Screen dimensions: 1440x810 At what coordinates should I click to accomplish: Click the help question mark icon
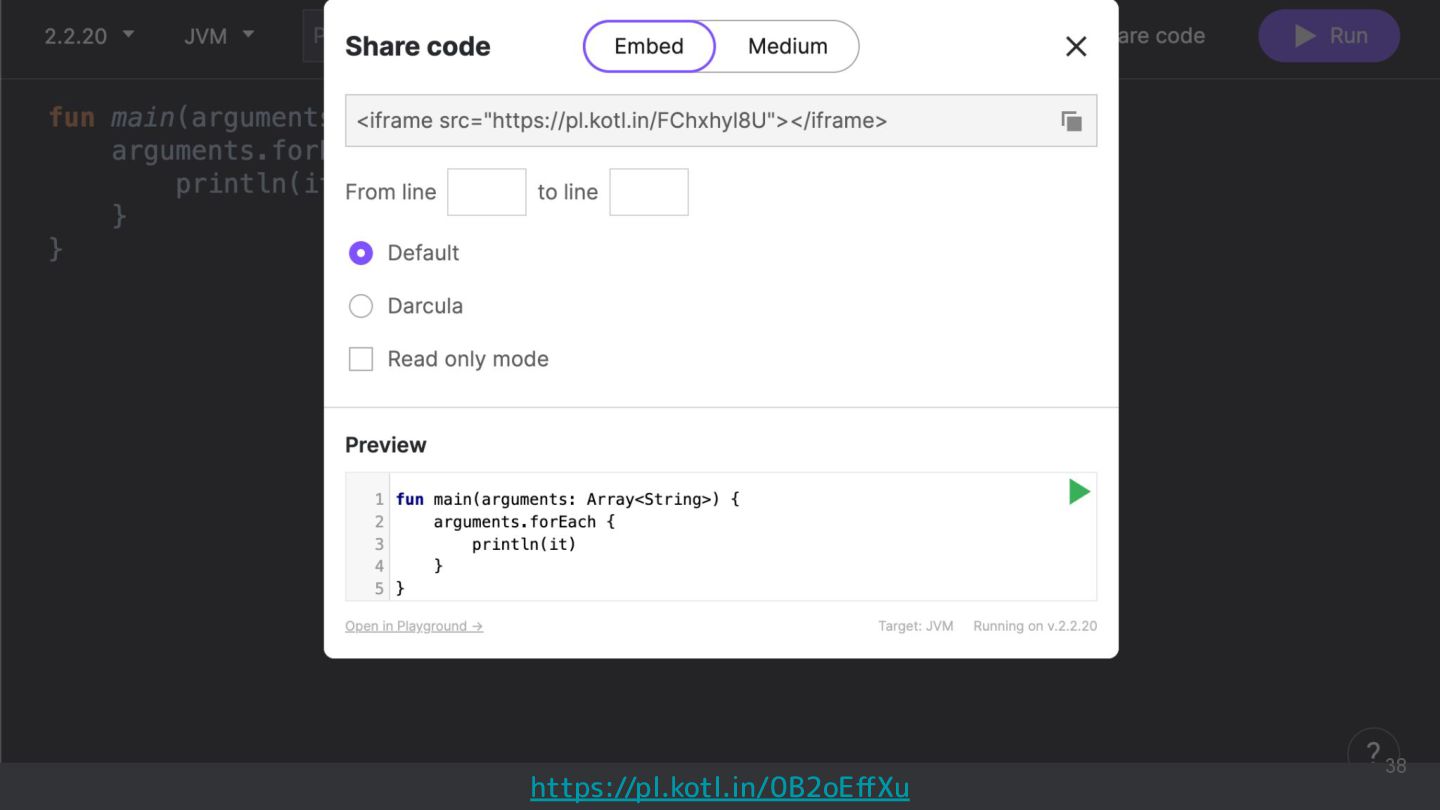coord(1372,753)
